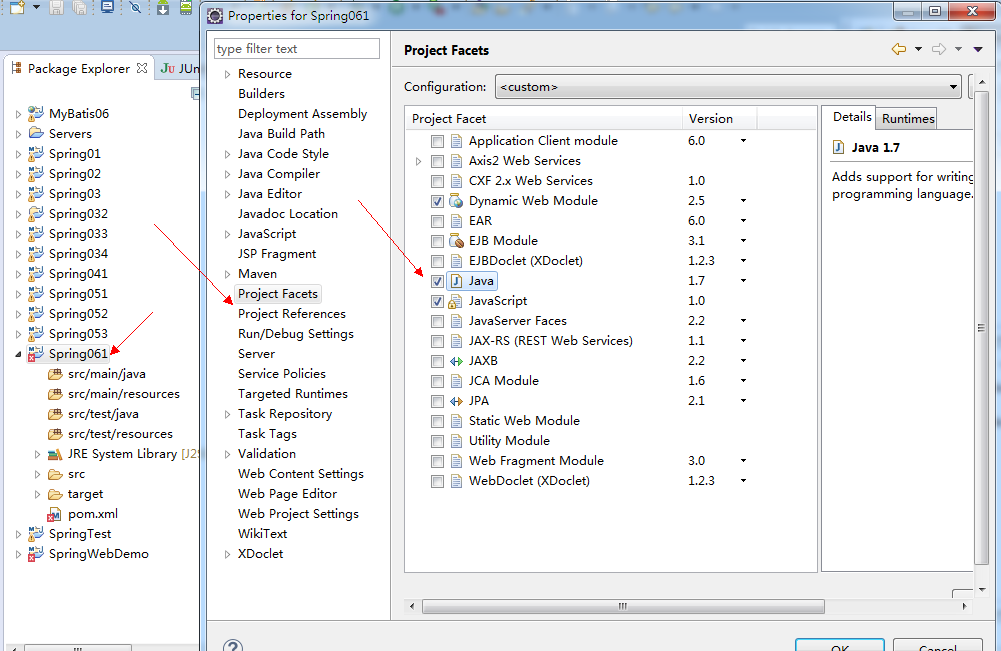The height and width of the screenshot is (651, 1001).
Task: Open the Dynamic Web Module version 2.5 dropdown
Action: [743, 201]
